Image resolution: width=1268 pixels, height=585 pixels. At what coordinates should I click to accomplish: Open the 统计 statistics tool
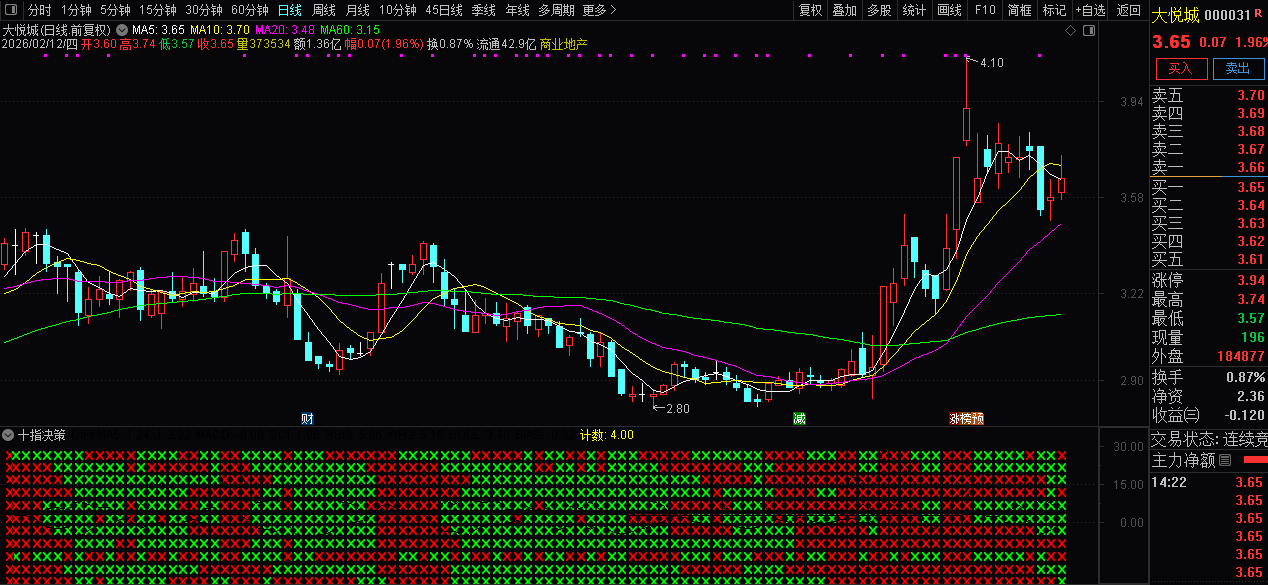[x=913, y=10]
